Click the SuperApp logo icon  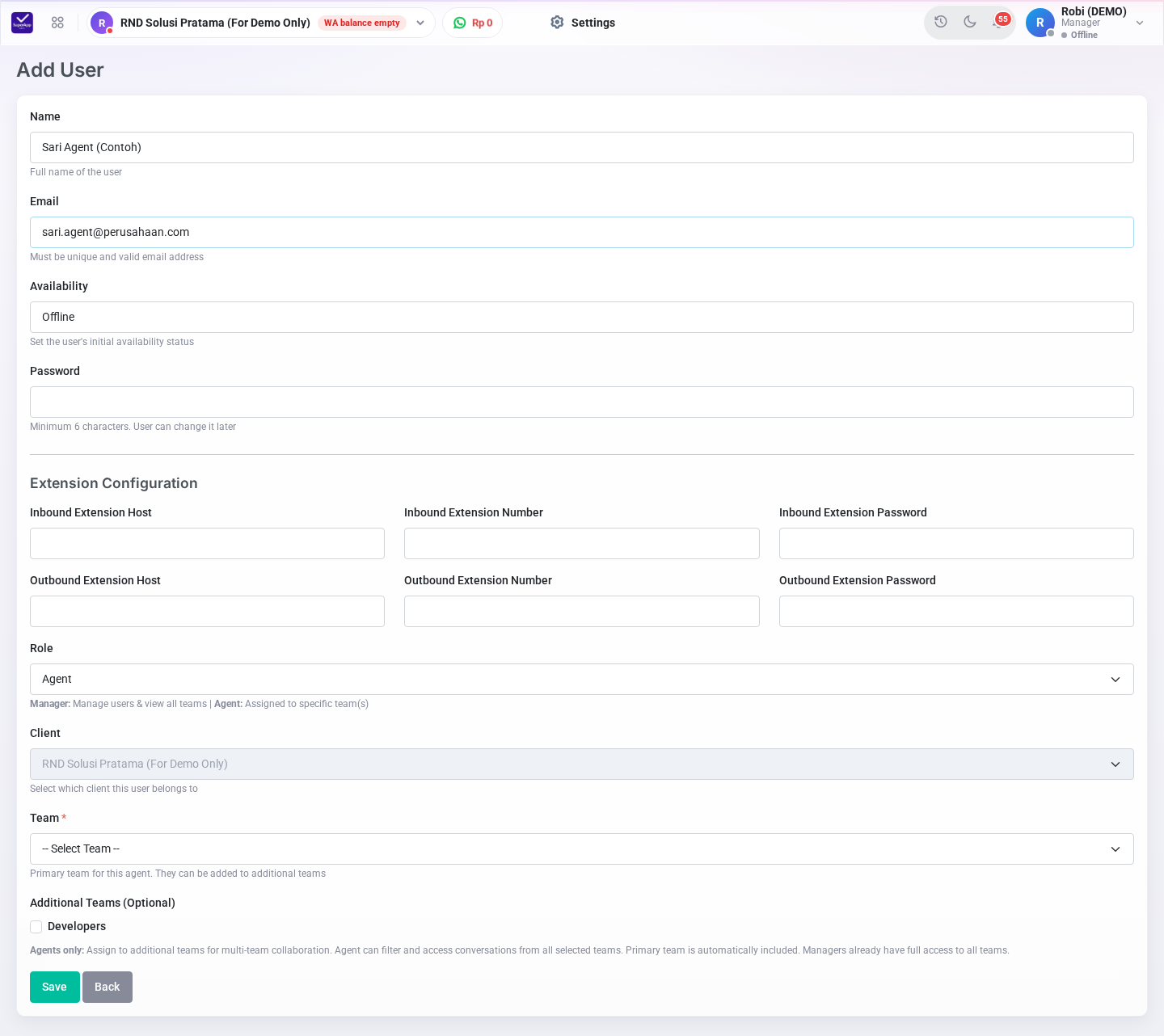tap(23, 23)
